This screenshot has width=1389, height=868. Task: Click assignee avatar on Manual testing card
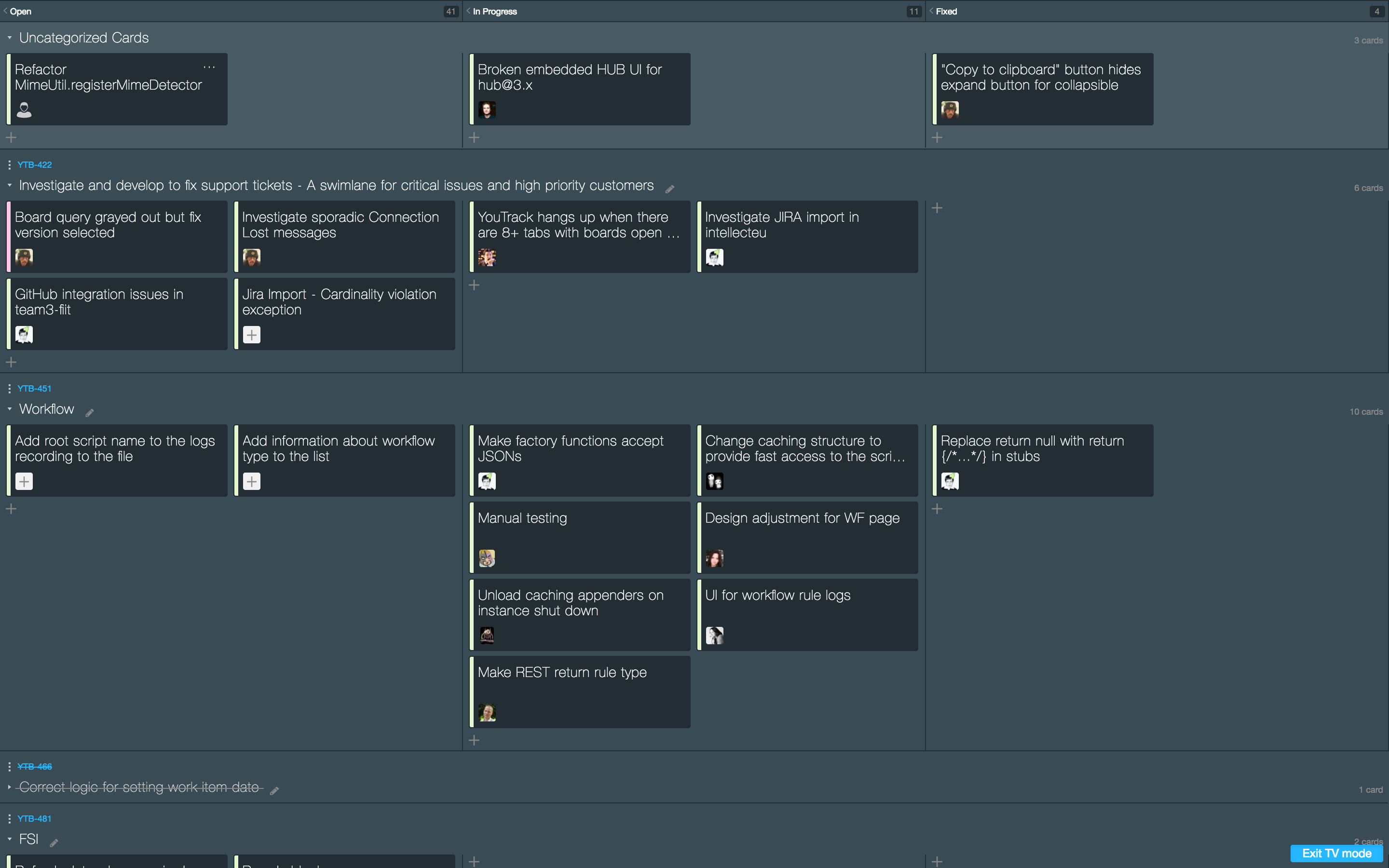(x=487, y=558)
